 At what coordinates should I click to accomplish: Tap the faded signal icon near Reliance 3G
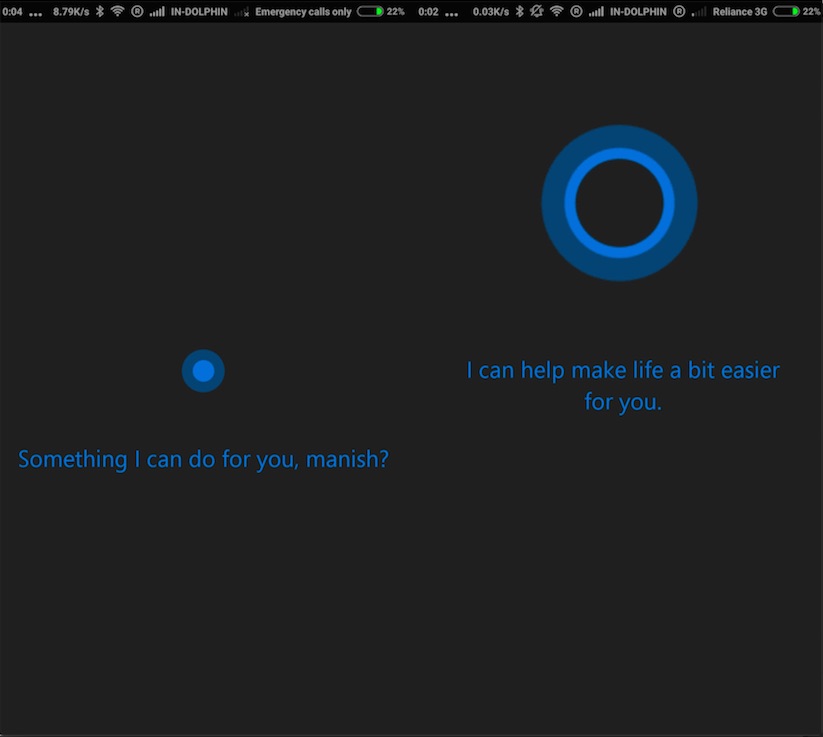[x=697, y=12]
